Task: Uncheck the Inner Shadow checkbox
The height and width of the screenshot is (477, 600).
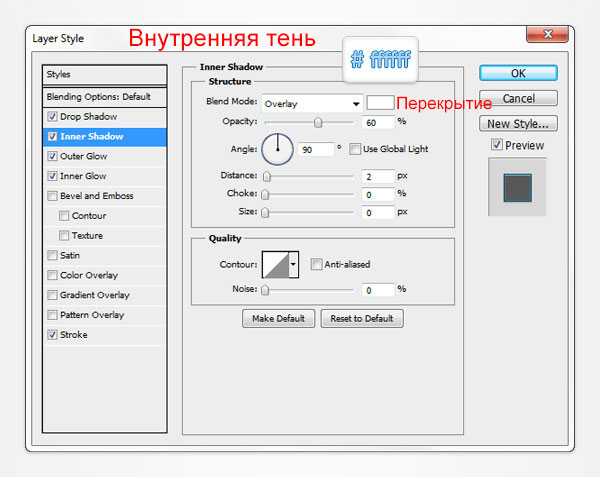Action: pos(52,136)
